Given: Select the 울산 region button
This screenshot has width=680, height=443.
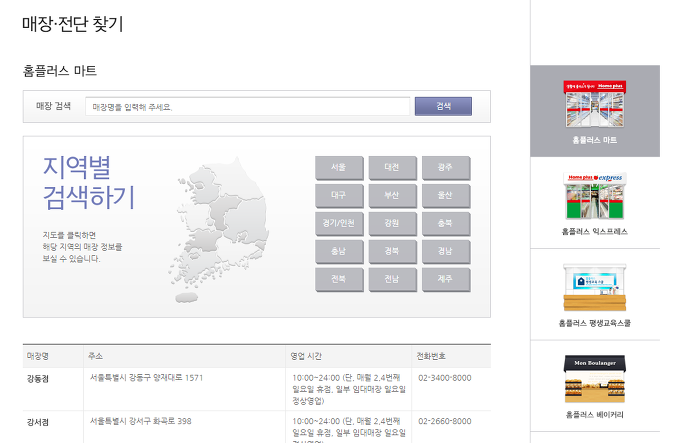Looking at the screenshot, I should (446, 196).
